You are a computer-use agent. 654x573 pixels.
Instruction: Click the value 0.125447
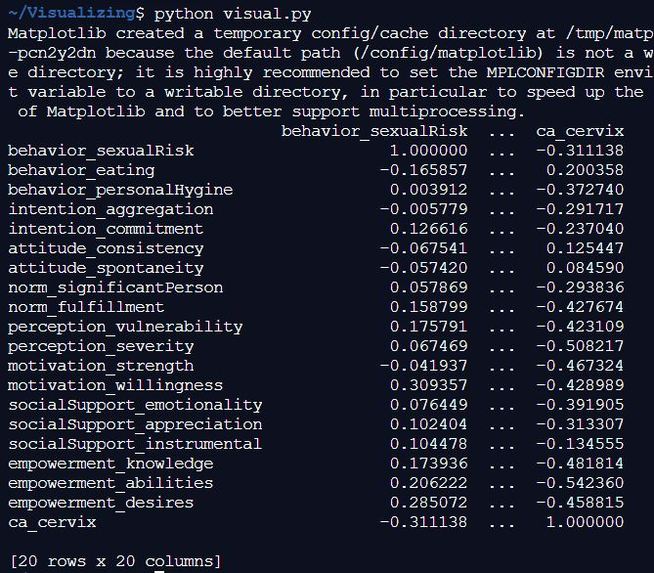point(585,249)
